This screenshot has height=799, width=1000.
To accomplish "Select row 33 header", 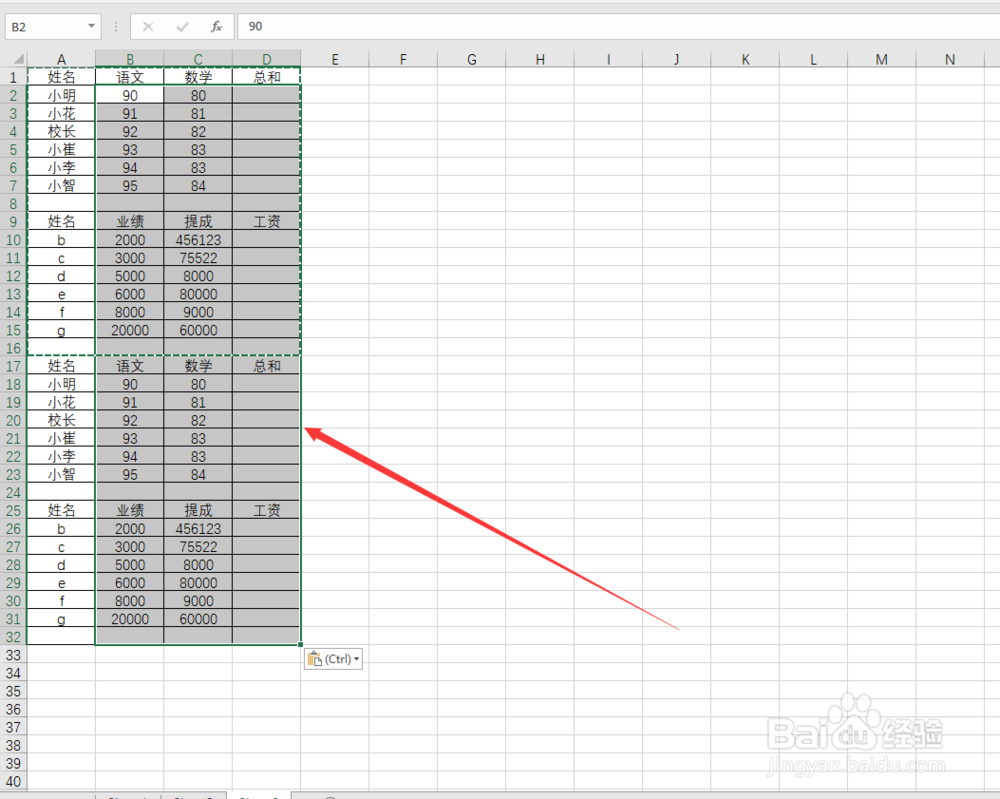I will [13, 655].
